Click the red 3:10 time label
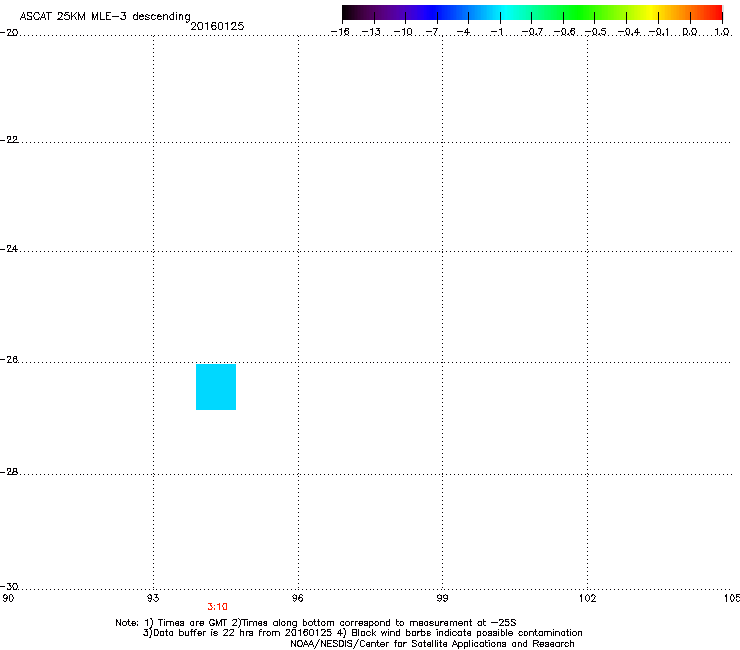Image resolution: width=740 pixels, height=650 pixels. click(218, 607)
